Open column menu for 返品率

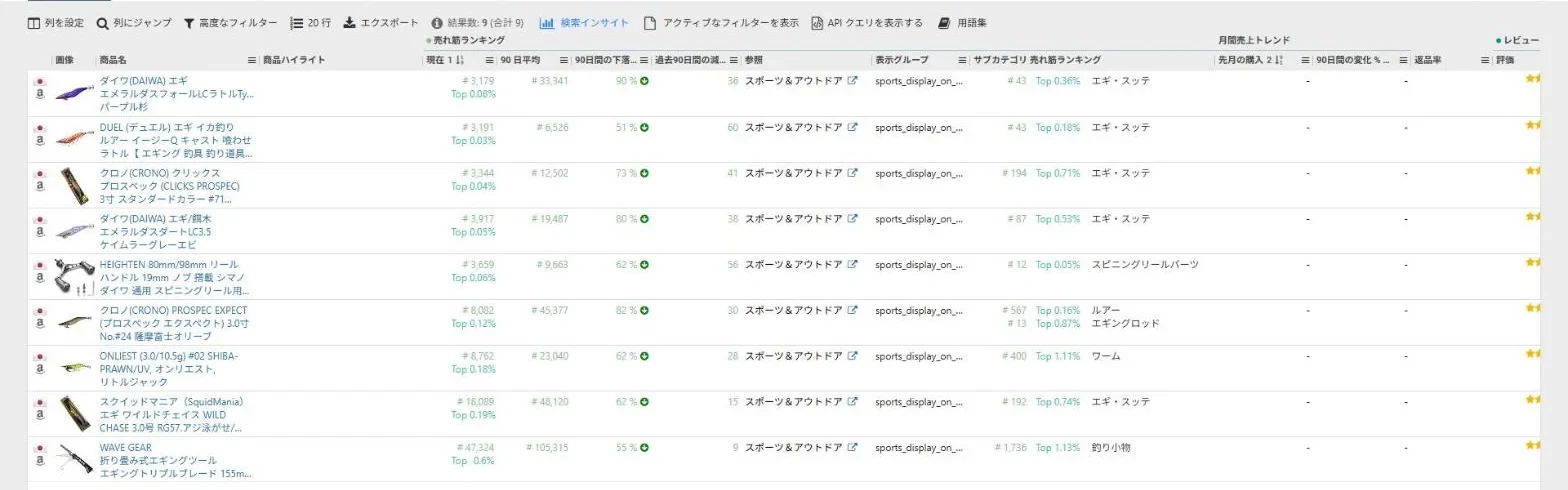tap(1484, 60)
